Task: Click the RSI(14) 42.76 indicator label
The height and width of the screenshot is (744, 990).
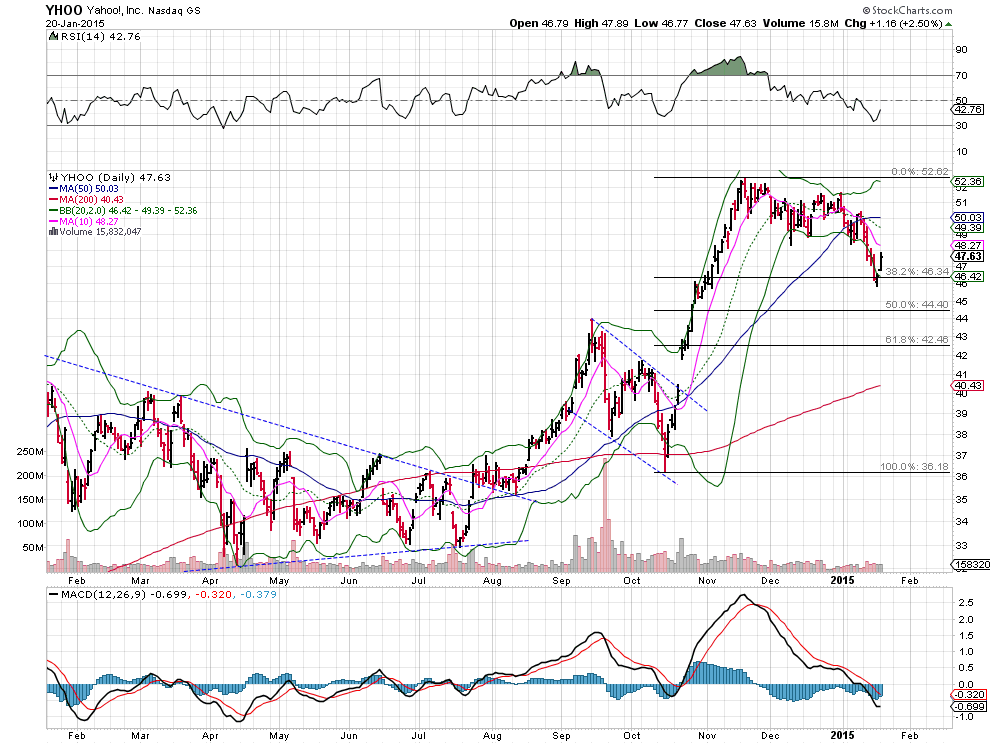Action: [x=100, y=37]
